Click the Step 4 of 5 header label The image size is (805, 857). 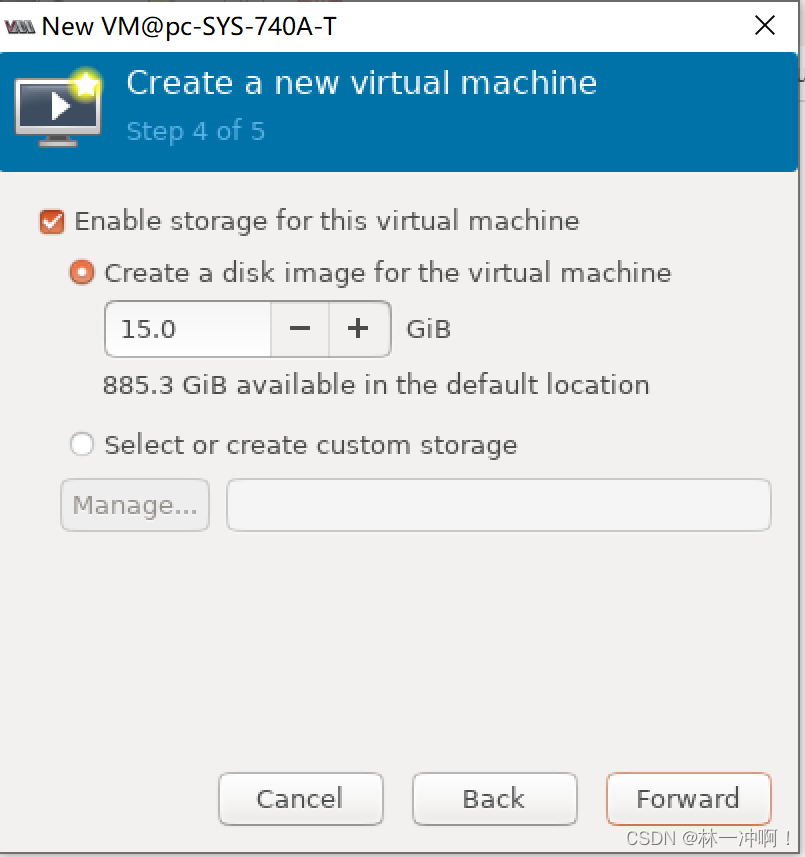194,131
